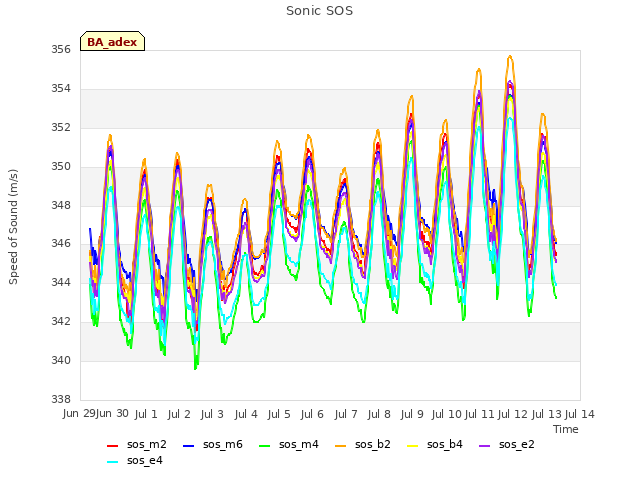
Task: Click the Jul 7 x-axis date label
Action: click(x=346, y=414)
